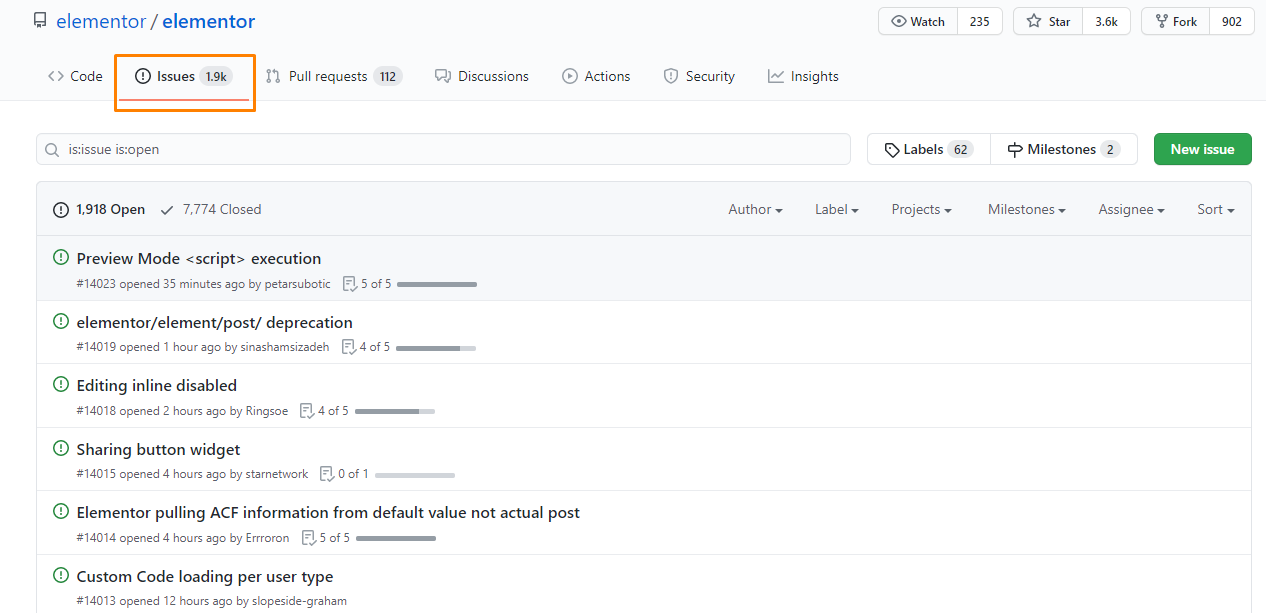The width and height of the screenshot is (1266, 613).
Task: Focus the issue search field
Action: pyautogui.click(x=444, y=149)
